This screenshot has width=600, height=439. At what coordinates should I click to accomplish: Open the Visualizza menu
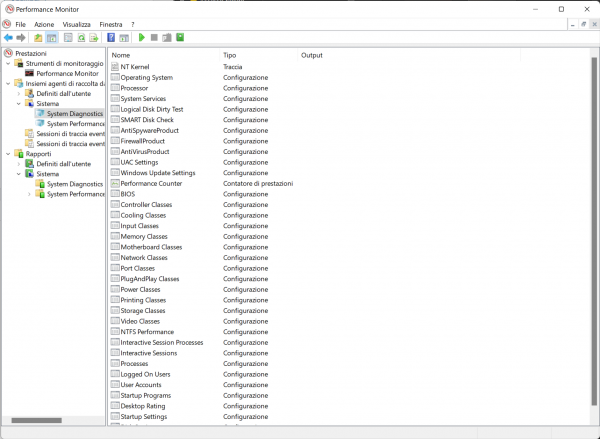76,23
